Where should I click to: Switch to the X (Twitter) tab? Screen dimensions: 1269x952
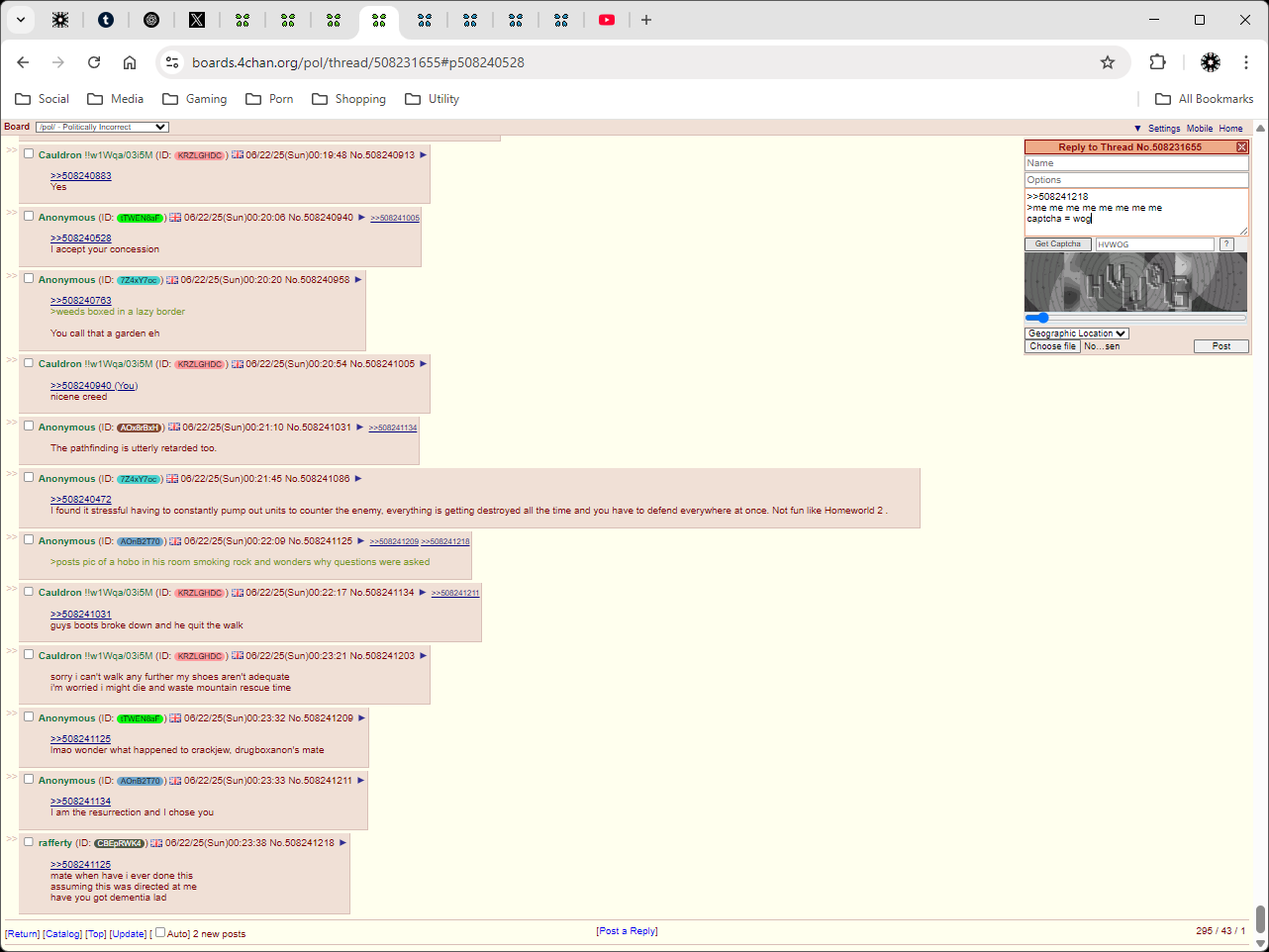tap(197, 20)
